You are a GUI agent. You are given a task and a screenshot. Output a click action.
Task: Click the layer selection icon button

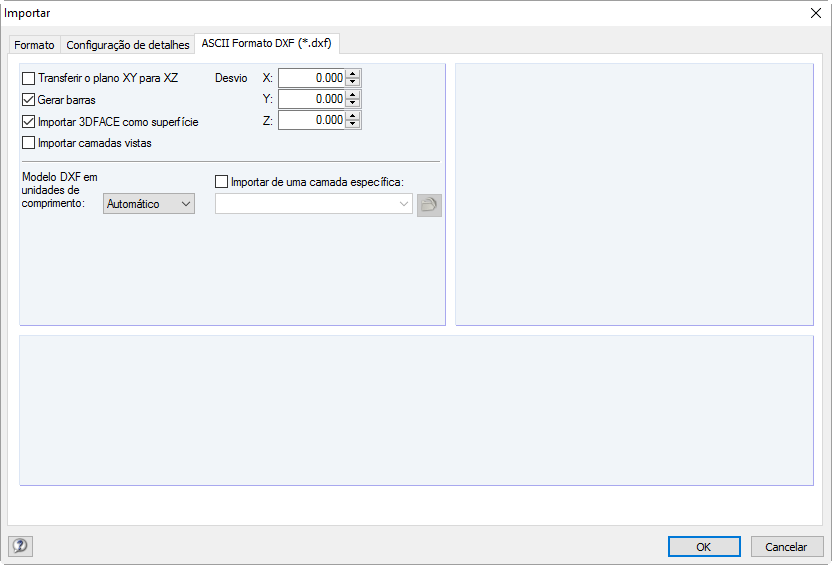pyautogui.click(x=429, y=205)
